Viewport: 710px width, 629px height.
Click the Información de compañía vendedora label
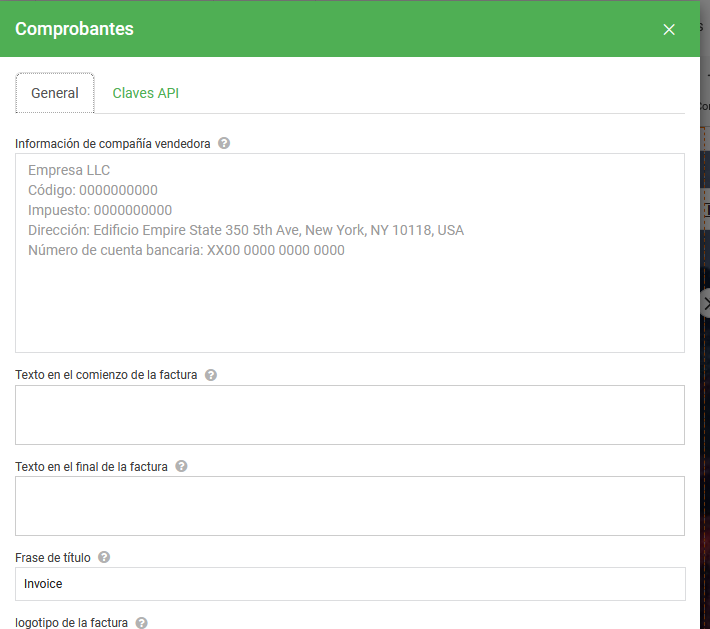pos(112,144)
